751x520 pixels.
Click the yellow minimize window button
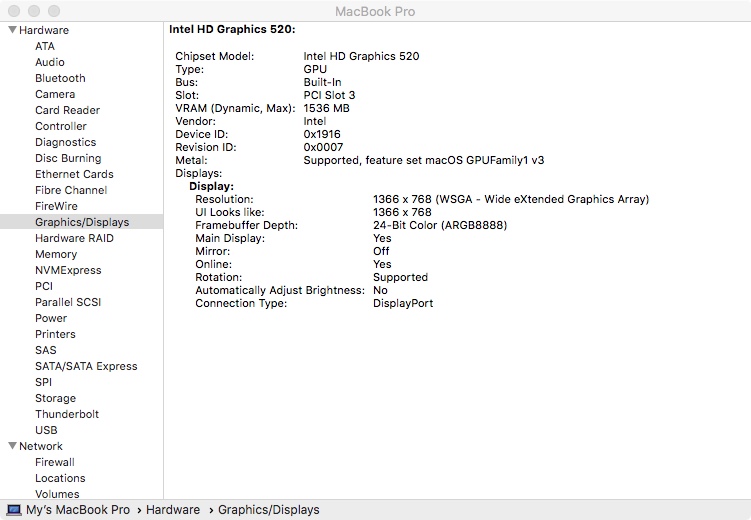click(x=33, y=11)
